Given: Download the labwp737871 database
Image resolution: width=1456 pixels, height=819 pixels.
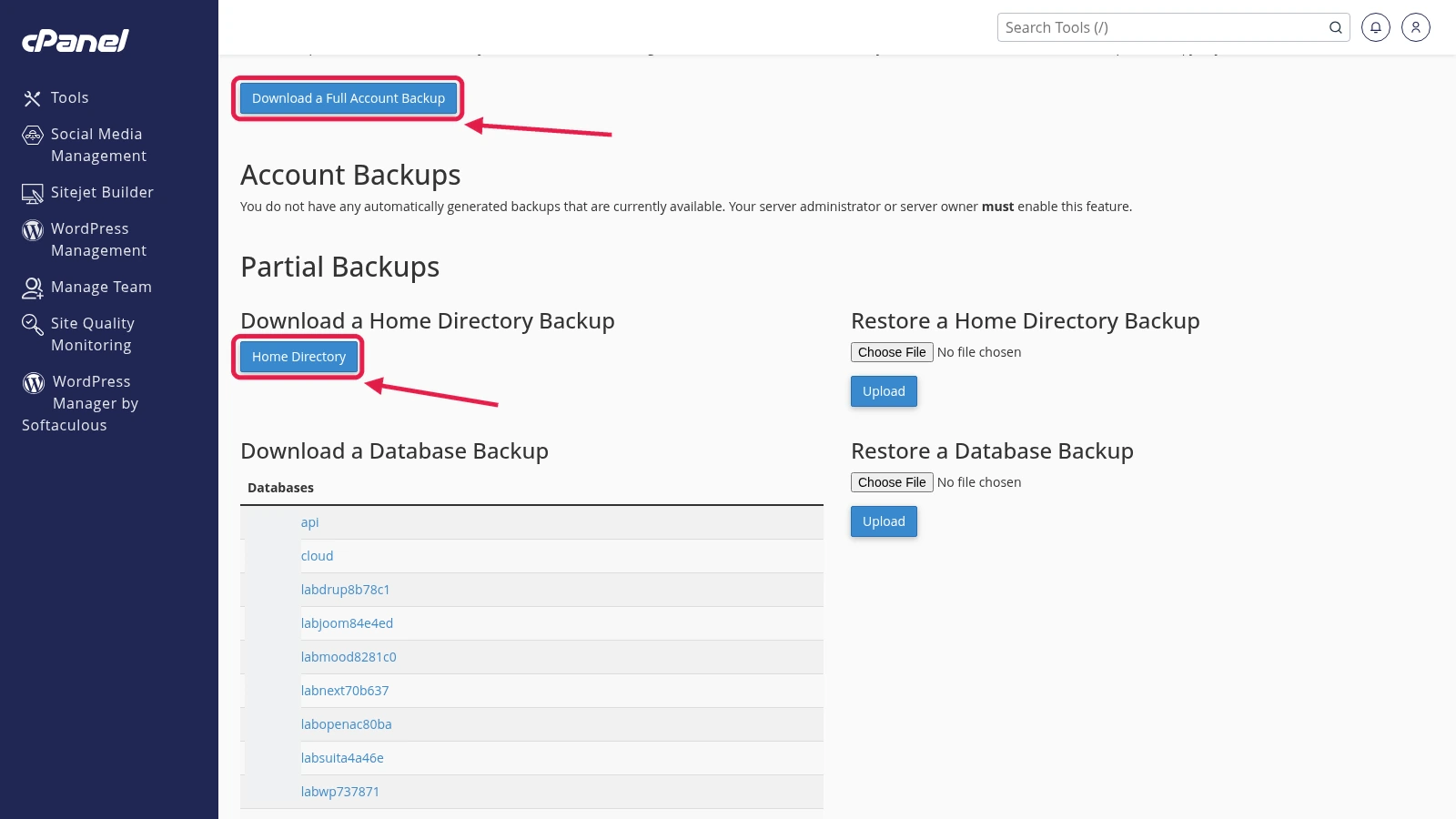Looking at the screenshot, I should click(339, 792).
